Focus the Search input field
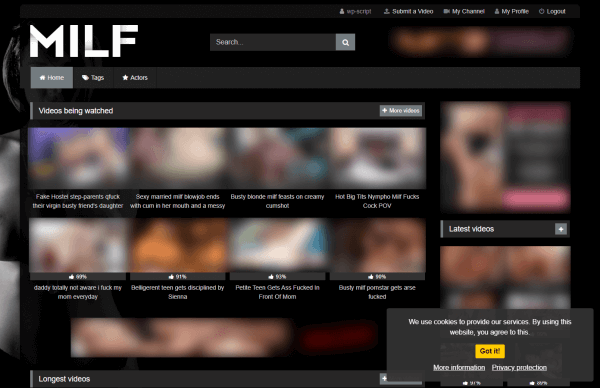Viewport: 600px width, 388px height. pos(273,42)
